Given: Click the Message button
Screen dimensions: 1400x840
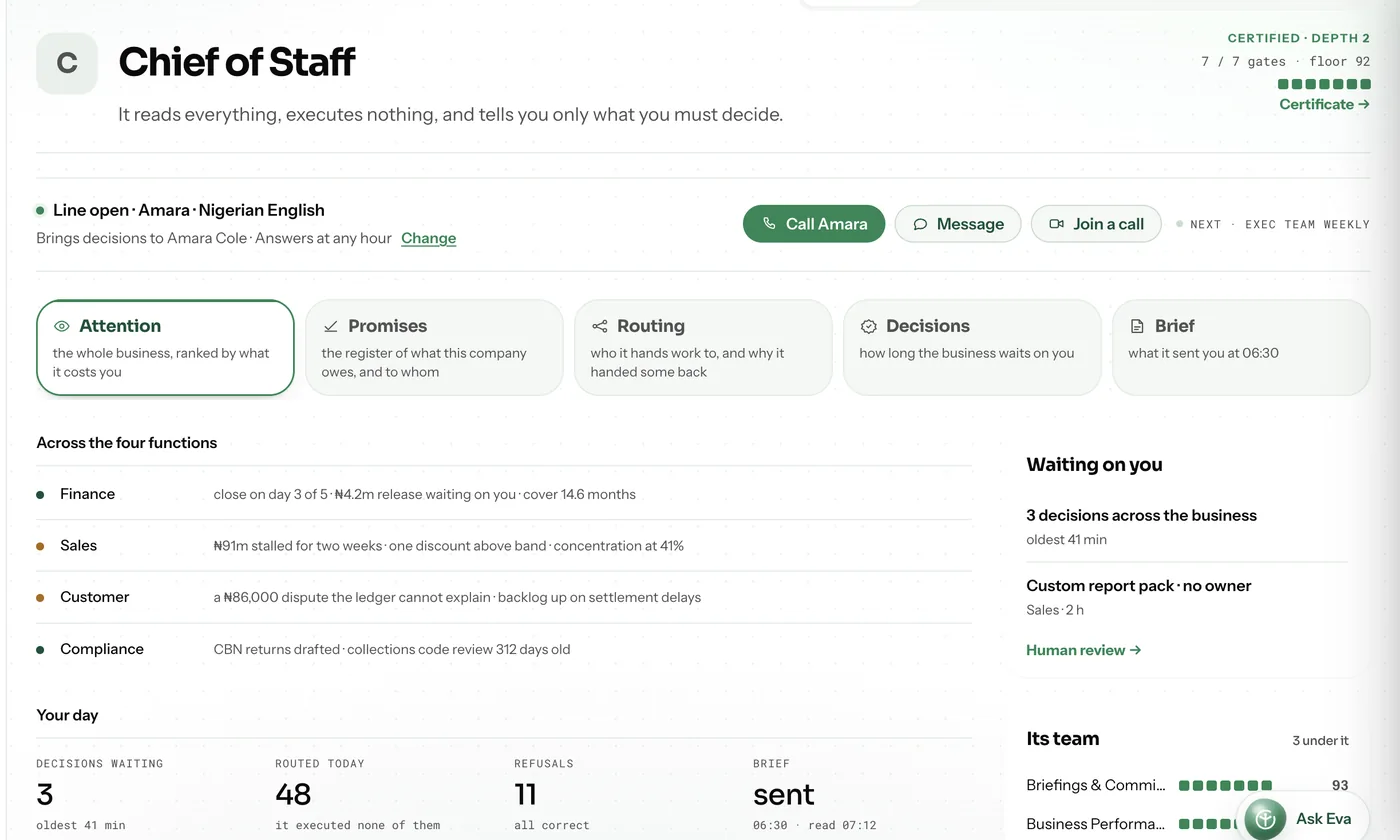Looking at the screenshot, I should coord(958,224).
